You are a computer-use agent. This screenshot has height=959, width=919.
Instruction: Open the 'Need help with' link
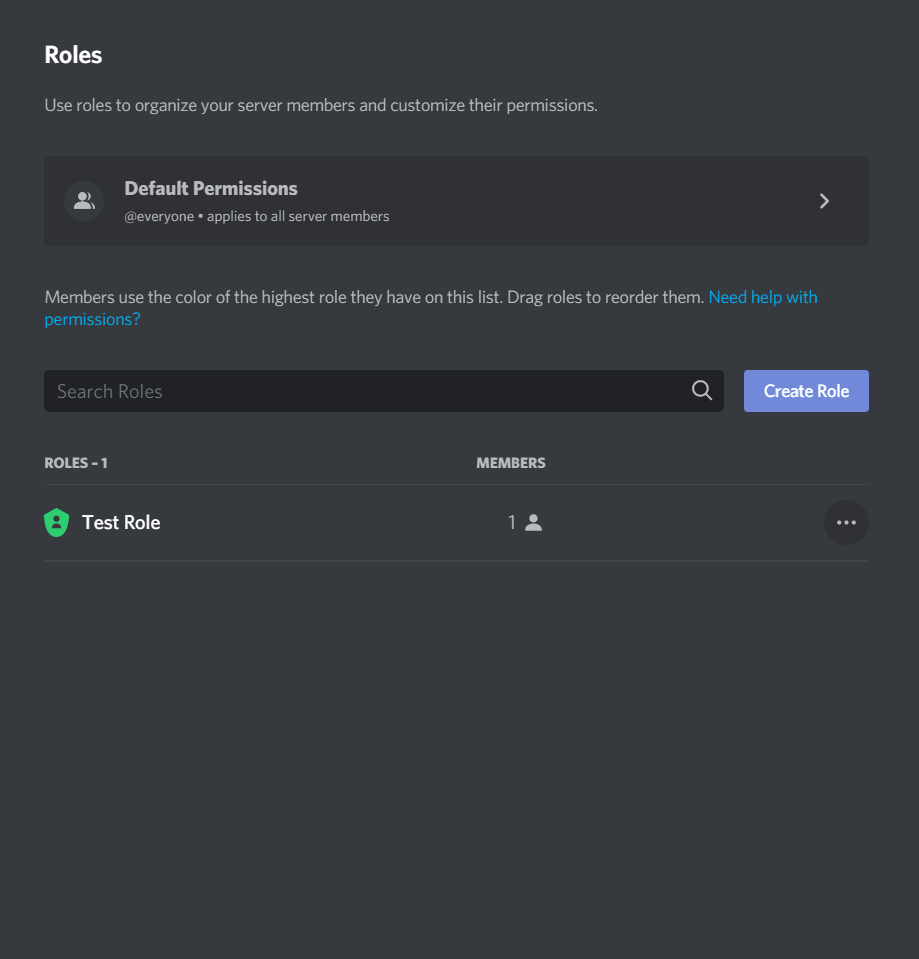(x=762, y=297)
